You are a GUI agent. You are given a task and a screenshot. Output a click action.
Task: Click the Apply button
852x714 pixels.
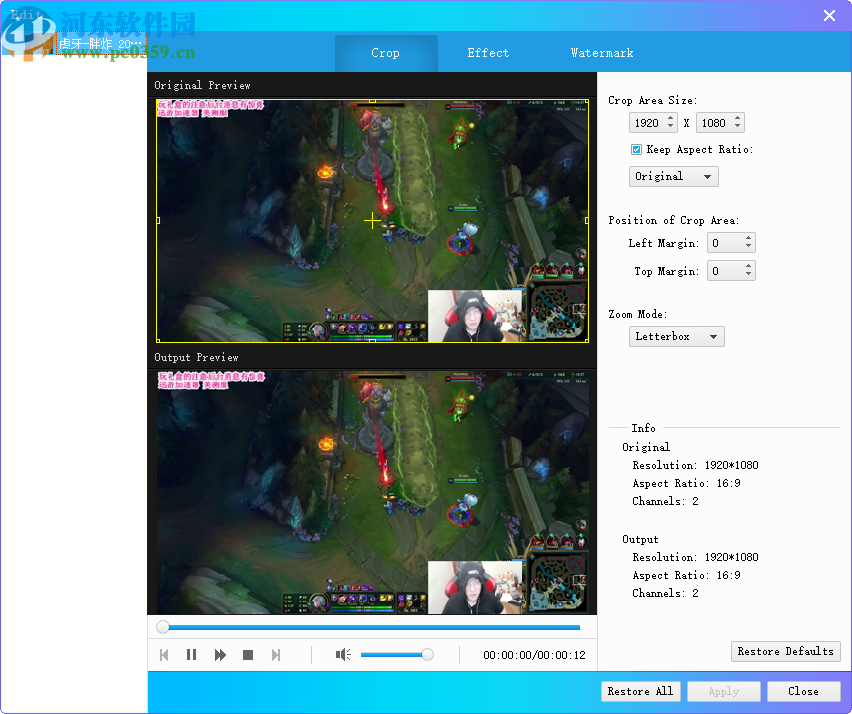[x=723, y=691]
